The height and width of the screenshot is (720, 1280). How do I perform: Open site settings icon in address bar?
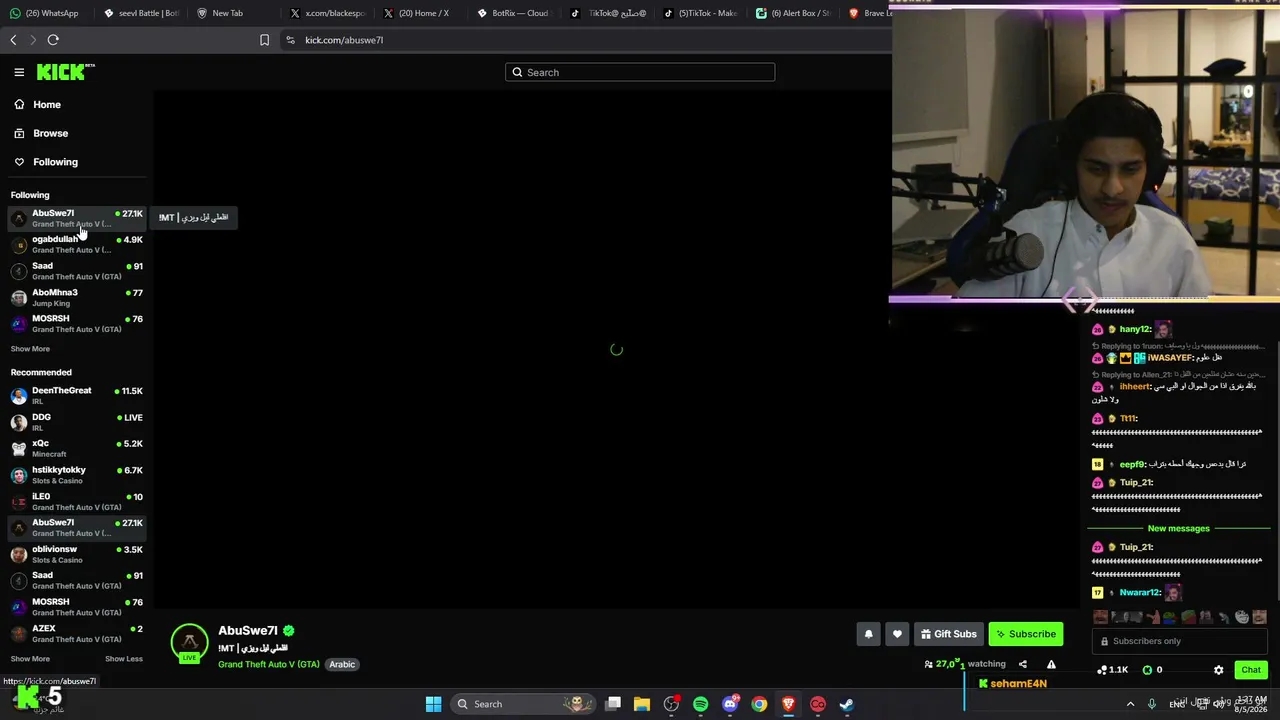coord(290,40)
